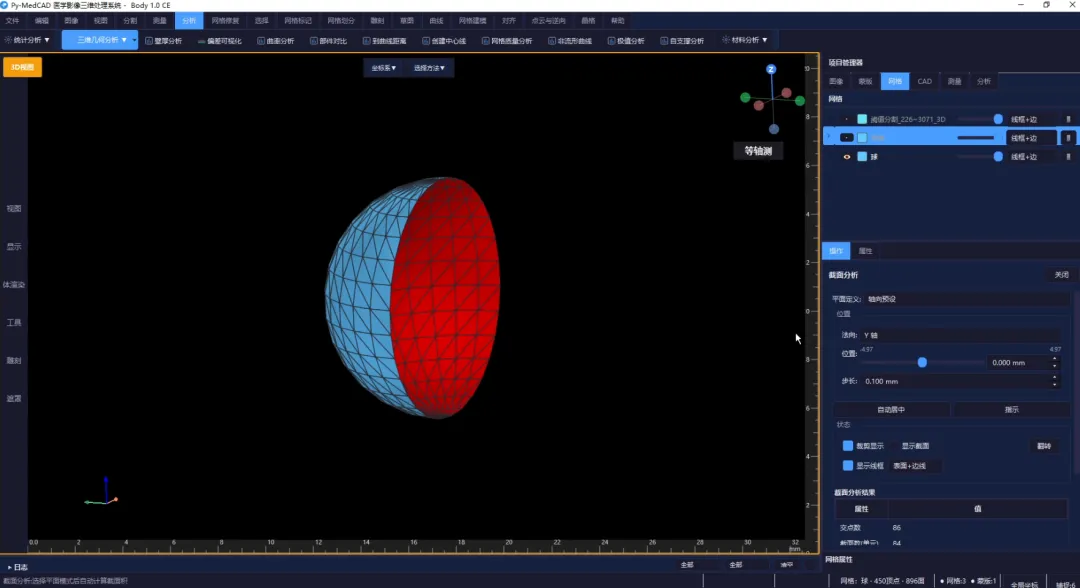
Task: Open display mode dropdown for 阈值分割_226~3071_3D row
Action: [x=1031, y=119]
